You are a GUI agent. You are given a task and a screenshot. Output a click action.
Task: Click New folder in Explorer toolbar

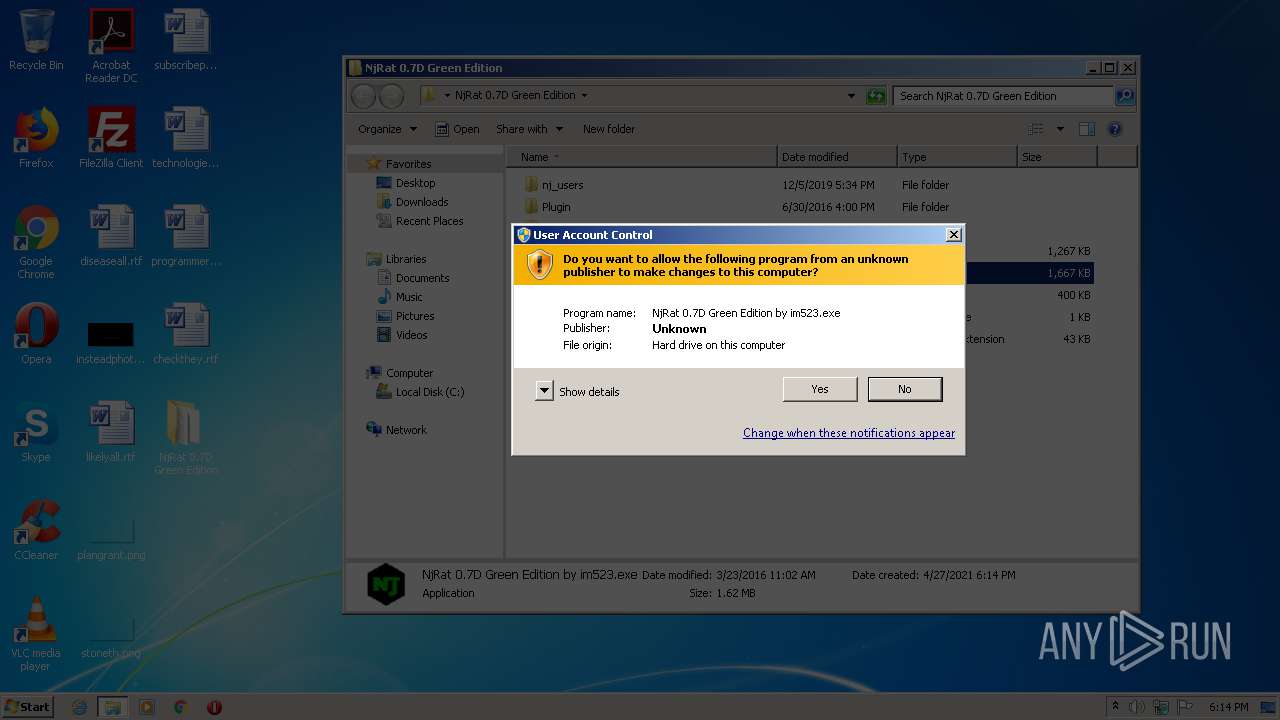coord(609,129)
